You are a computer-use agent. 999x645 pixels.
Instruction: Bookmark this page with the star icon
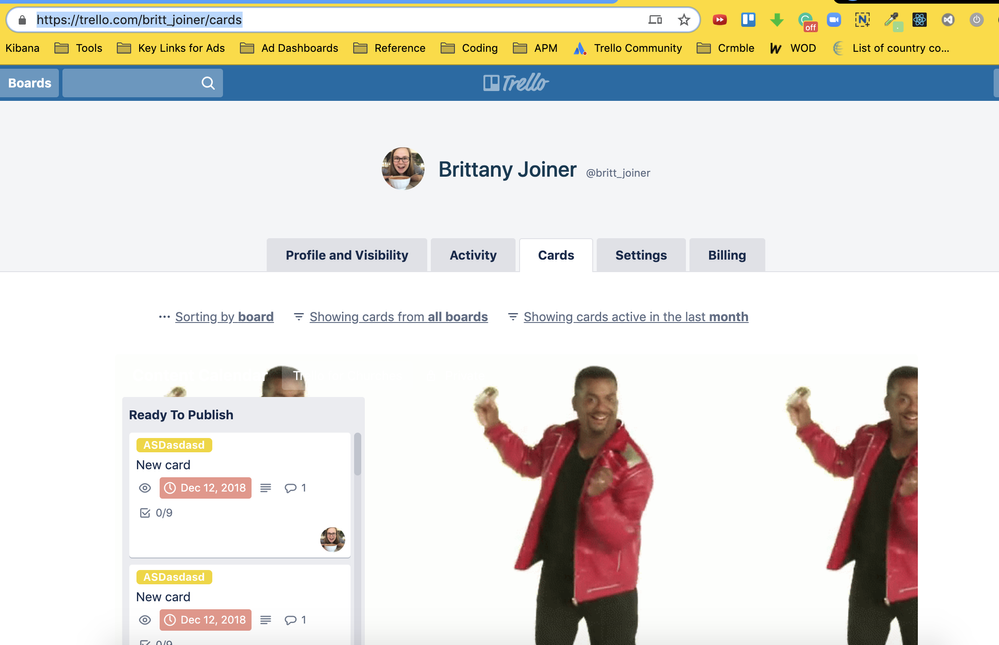[684, 20]
